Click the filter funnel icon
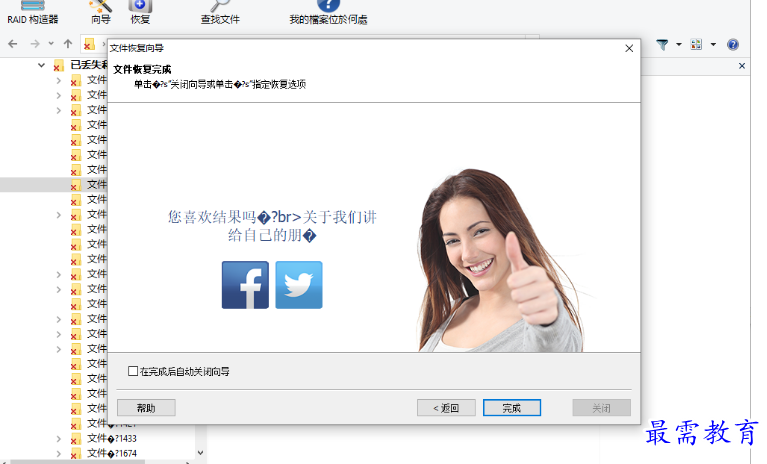 [662, 44]
